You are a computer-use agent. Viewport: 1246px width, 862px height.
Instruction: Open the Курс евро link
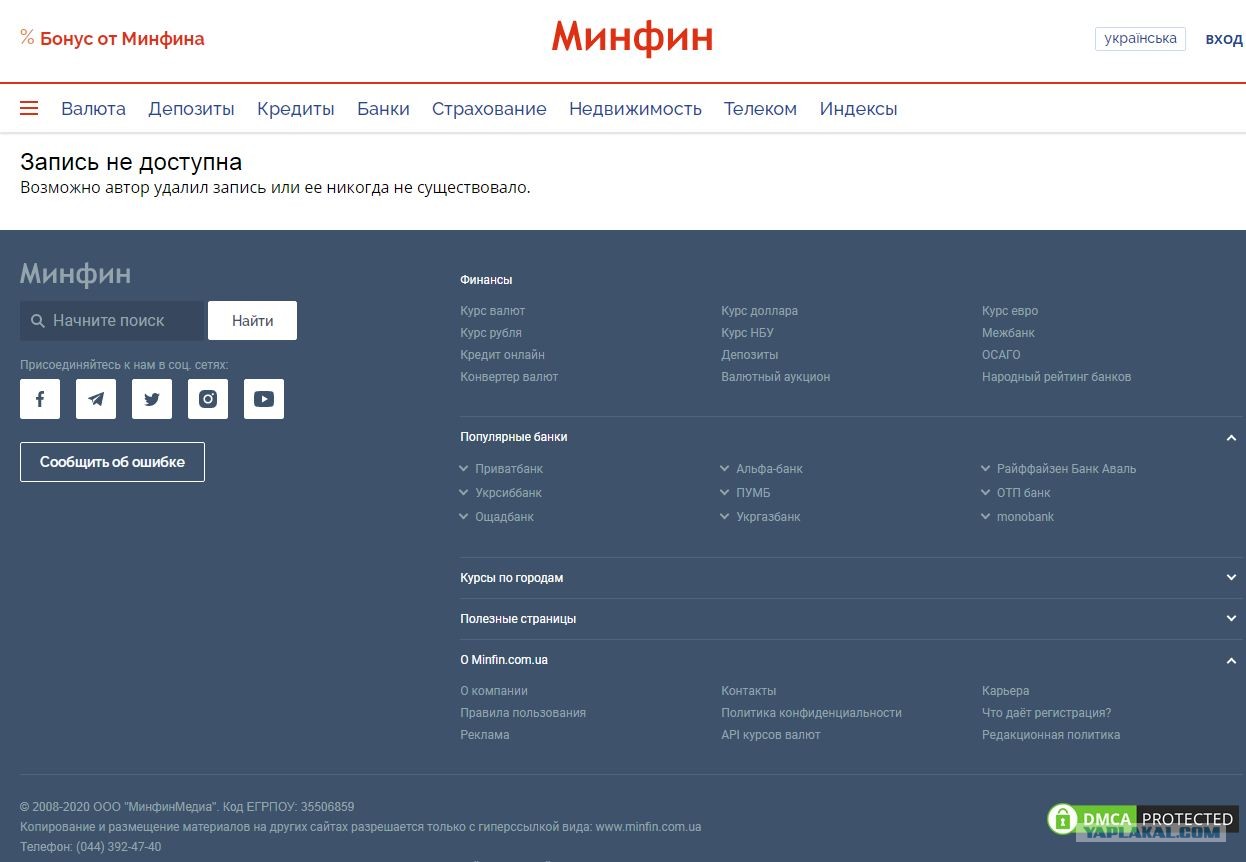coord(1010,311)
